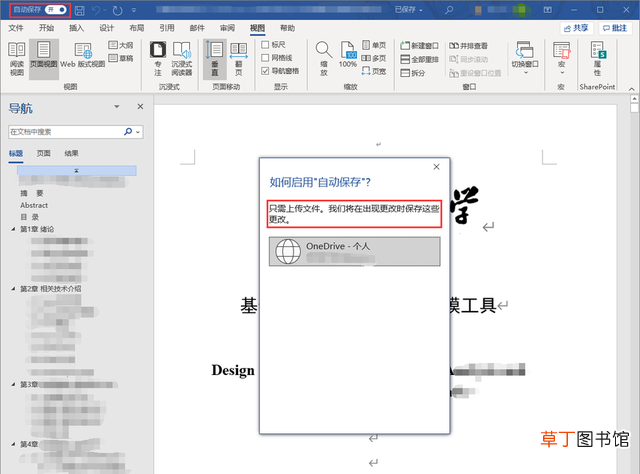Screen dimensions: 640x474
Task: Switch to the 审阅 ribbon tab
Action: pyautogui.click(x=227, y=28)
